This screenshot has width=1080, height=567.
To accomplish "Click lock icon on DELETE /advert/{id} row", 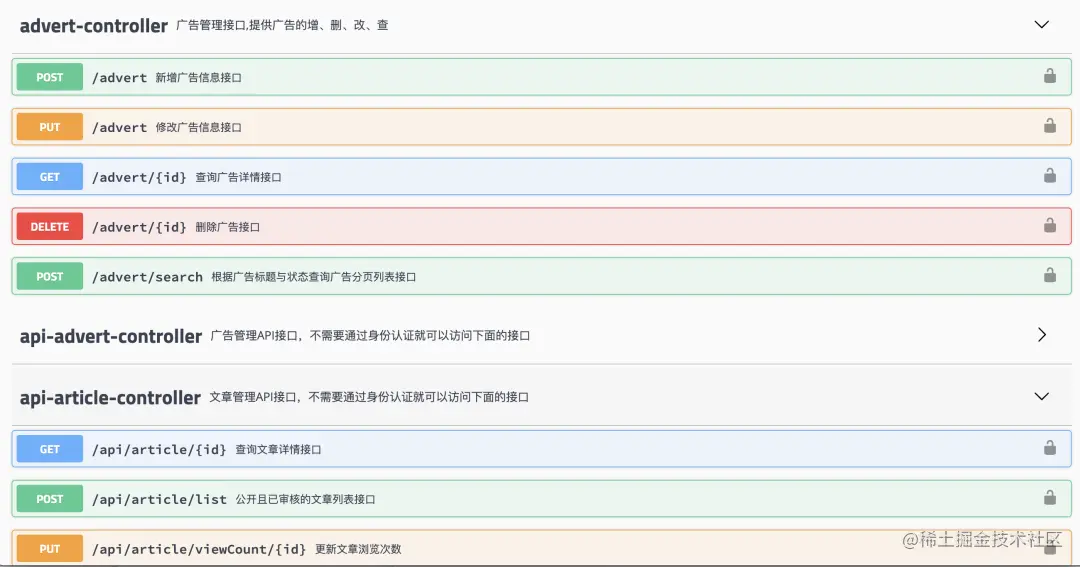I will click(x=1050, y=225).
